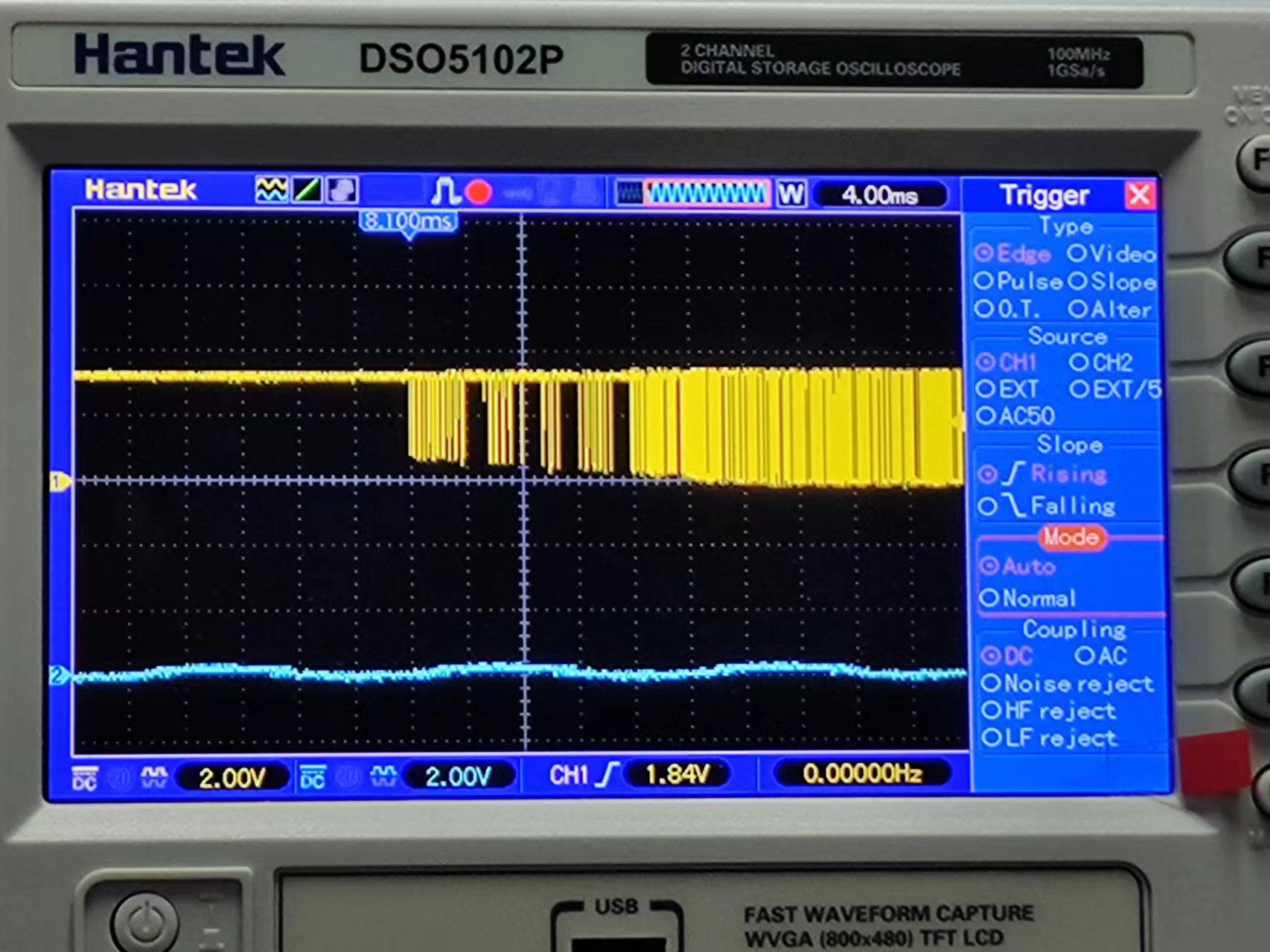Click the 4.00ms timebase readout
1270x952 pixels.
pyautogui.click(x=881, y=195)
